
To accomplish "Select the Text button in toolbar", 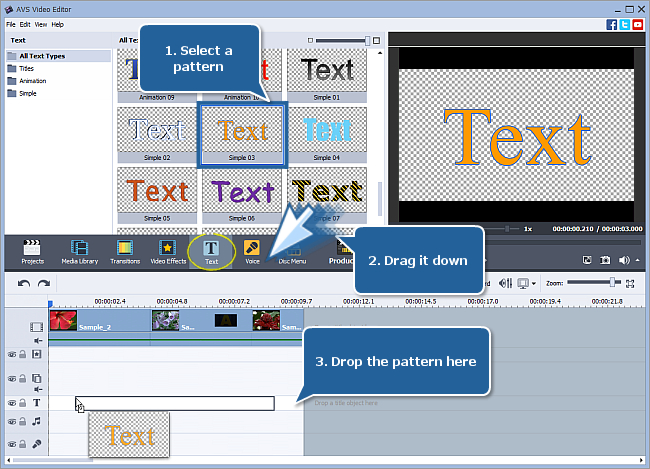I will pyautogui.click(x=211, y=252).
